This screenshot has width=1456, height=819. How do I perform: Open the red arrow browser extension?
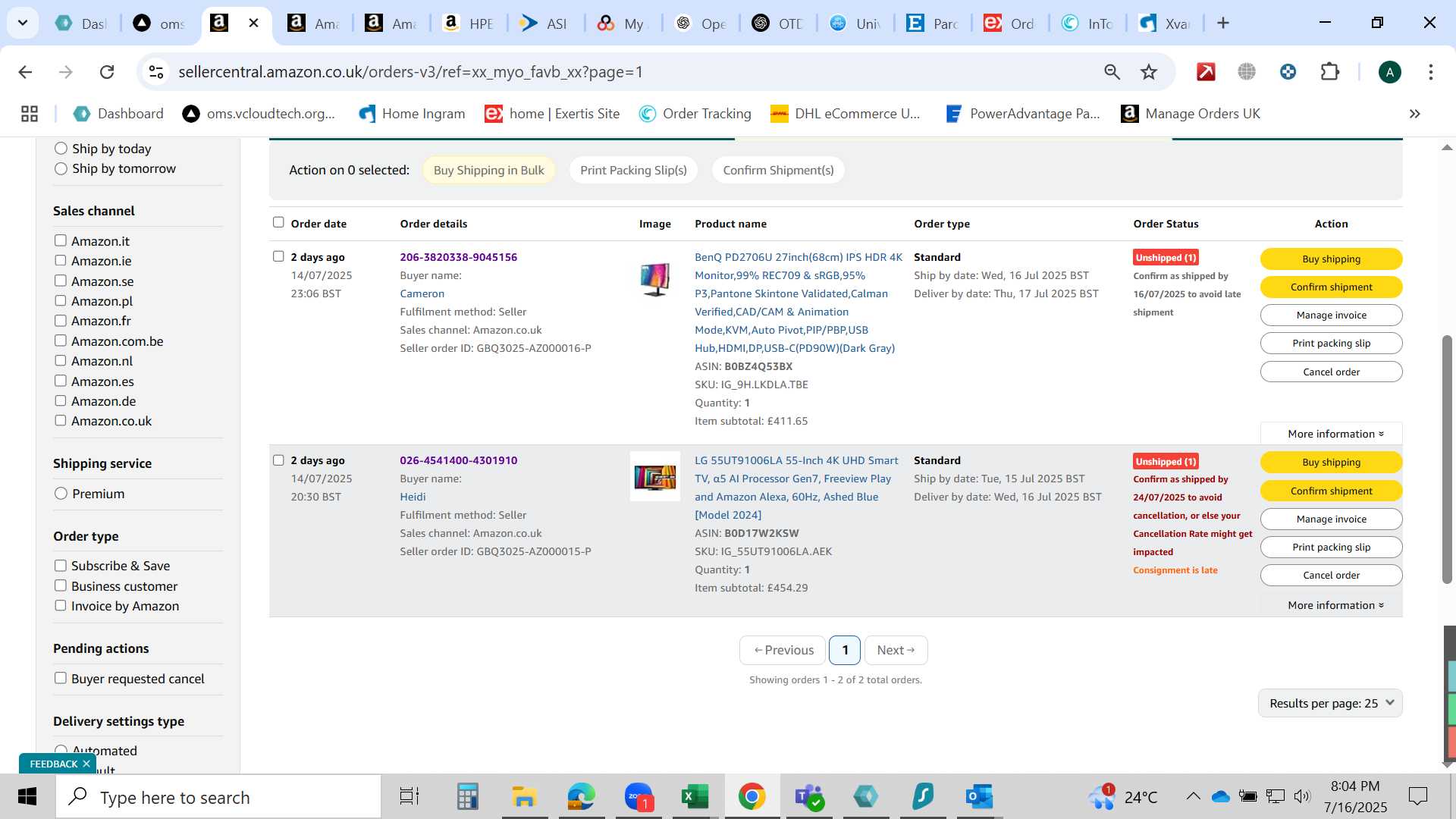(1206, 72)
